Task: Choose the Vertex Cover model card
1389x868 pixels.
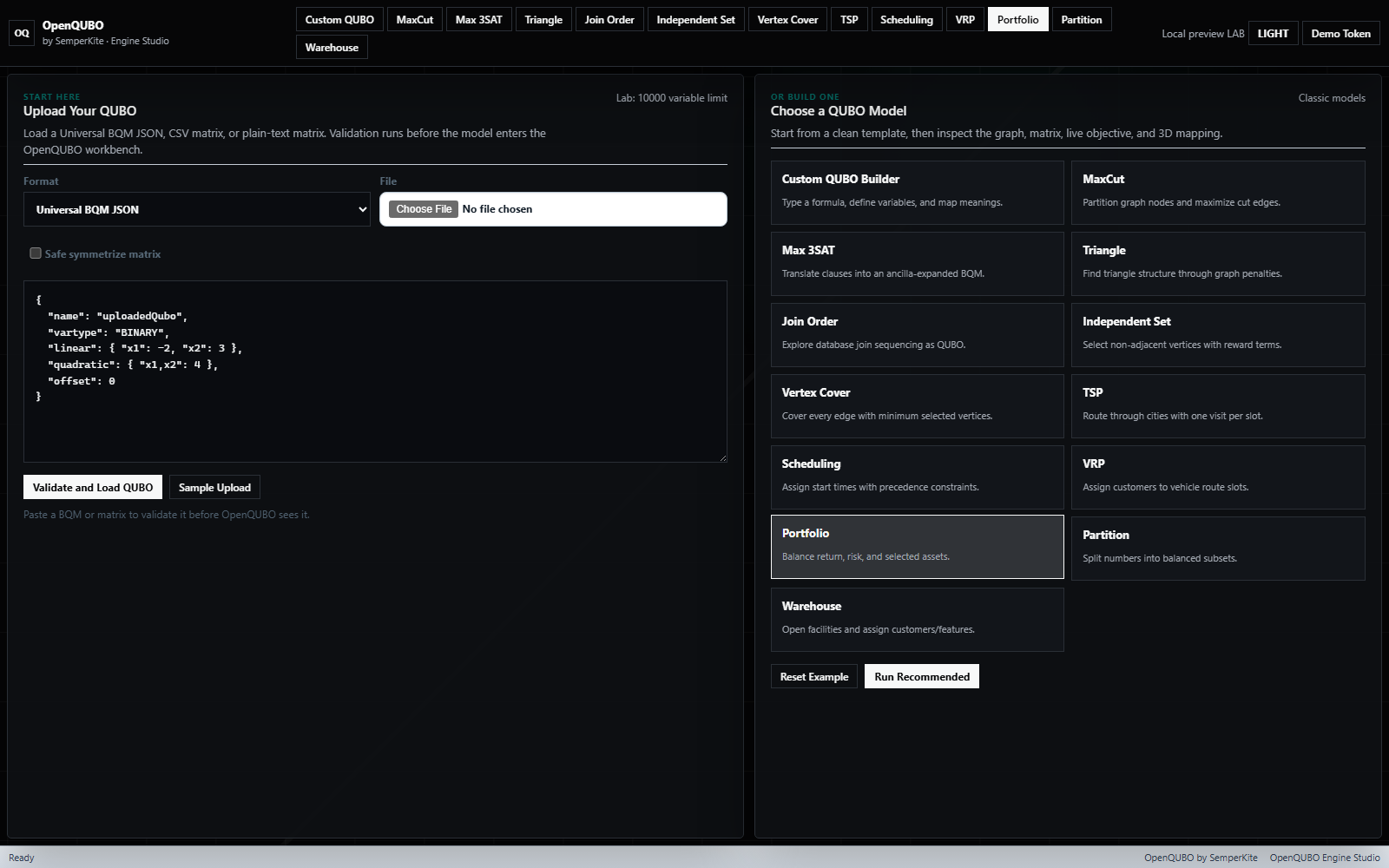Action: coord(917,406)
